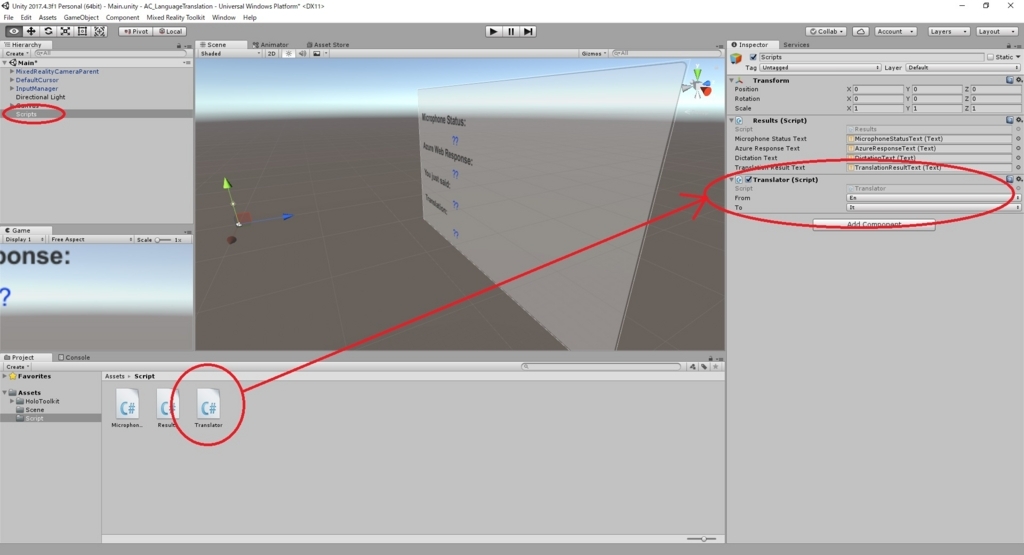The width and height of the screenshot is (1024, 555).
Task: Select the Move tool
Action: [31, 31]
